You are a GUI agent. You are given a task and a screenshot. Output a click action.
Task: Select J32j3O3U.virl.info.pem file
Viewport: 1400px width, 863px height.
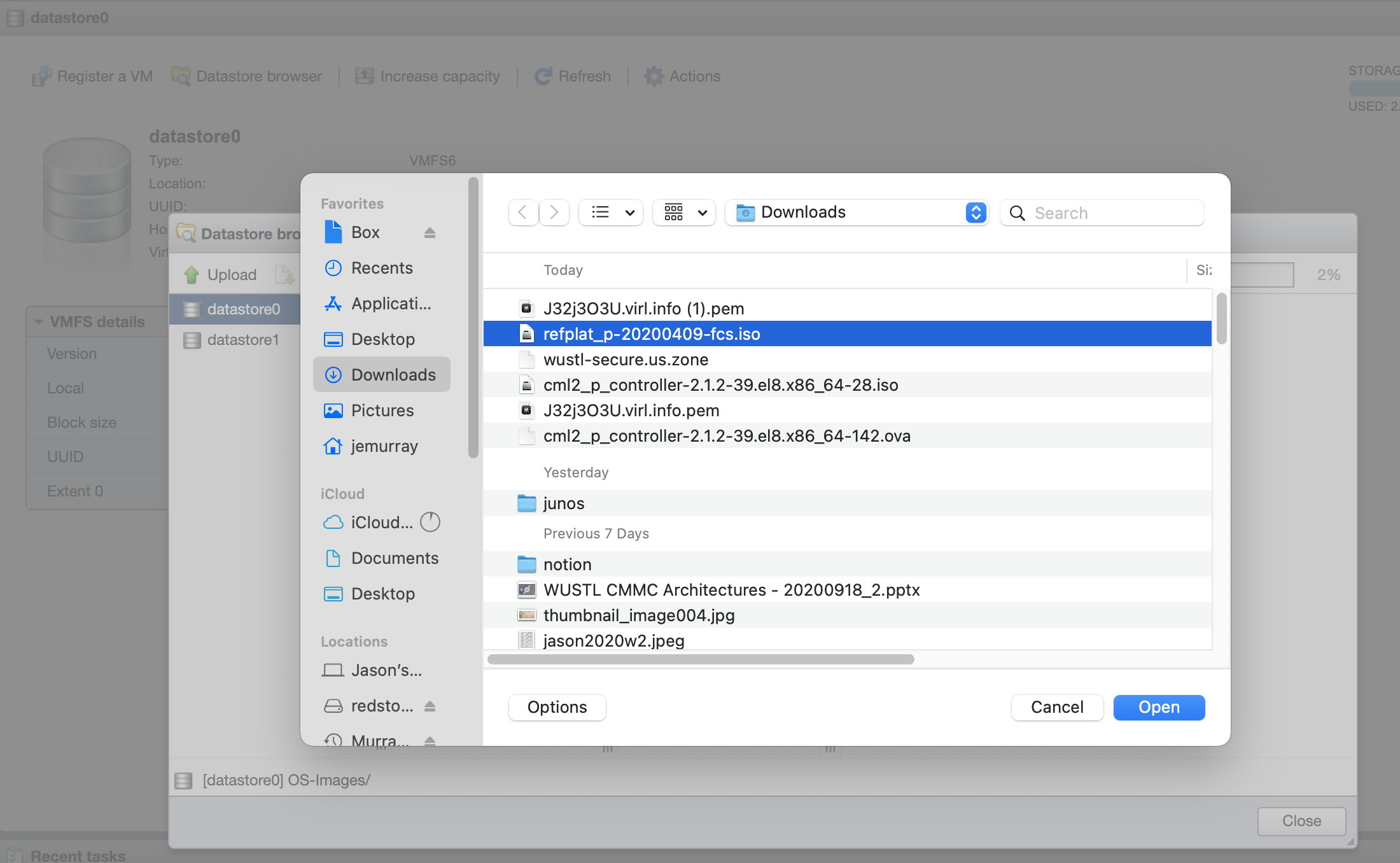tap(848, 410)
